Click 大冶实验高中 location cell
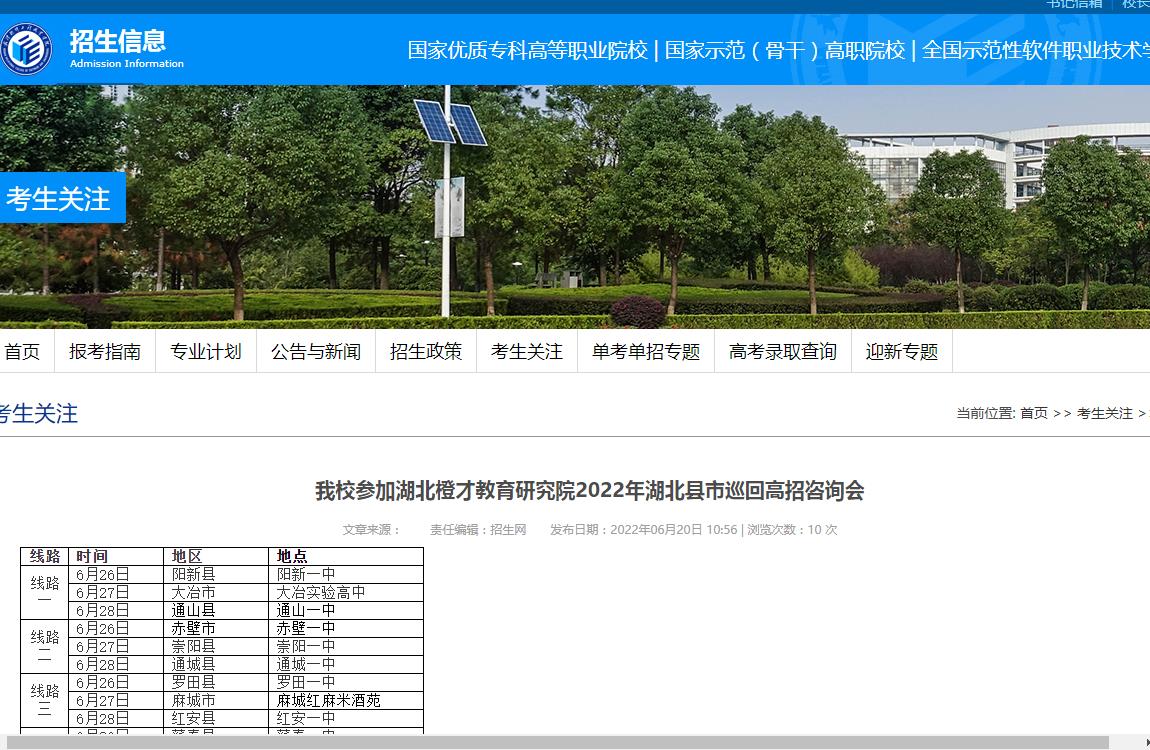Image resolution: width=1150 pixels, height=750 pixels. pos(346,592)
